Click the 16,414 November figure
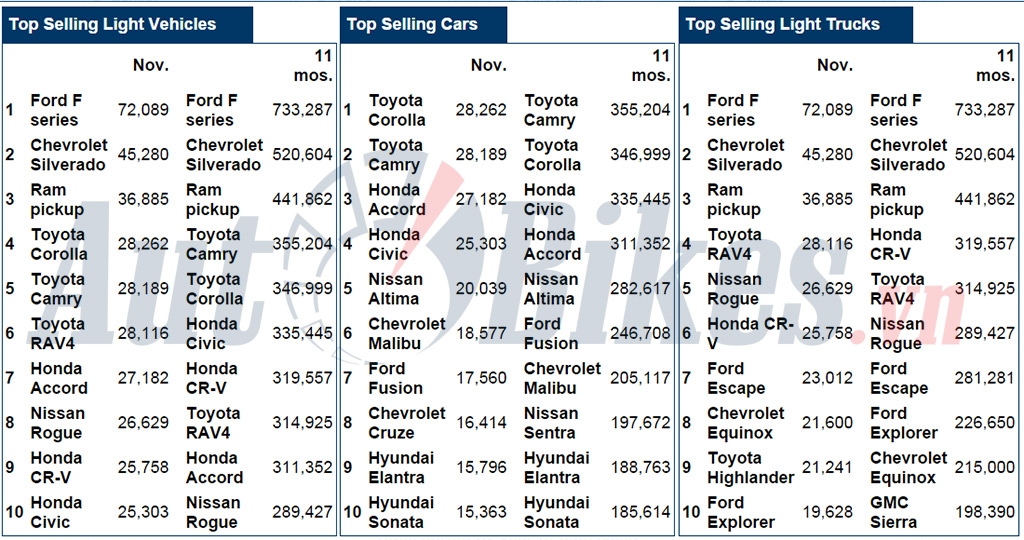1024x540 pixels. [x=481, y=423]
